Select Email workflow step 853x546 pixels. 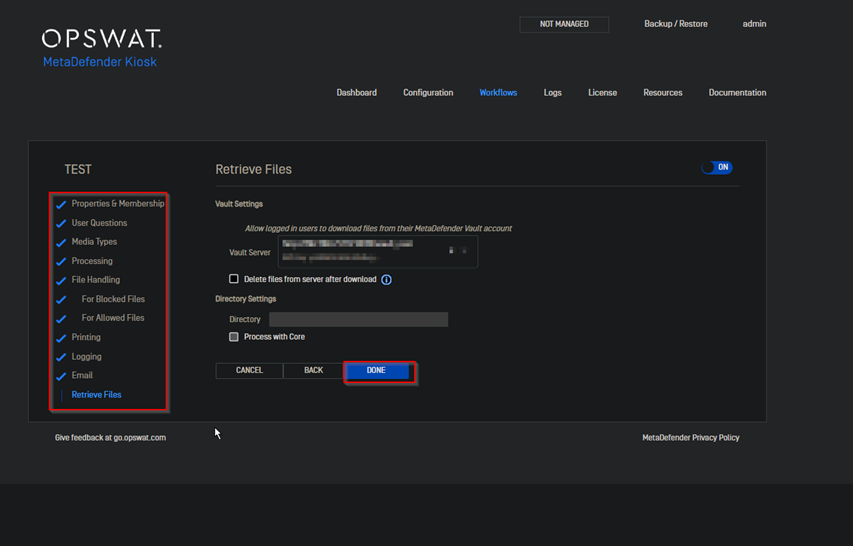coord(82,375)
